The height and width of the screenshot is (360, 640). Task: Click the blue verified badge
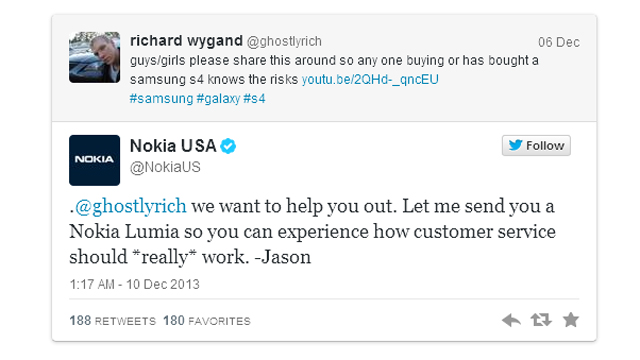(x=228, y=146)
